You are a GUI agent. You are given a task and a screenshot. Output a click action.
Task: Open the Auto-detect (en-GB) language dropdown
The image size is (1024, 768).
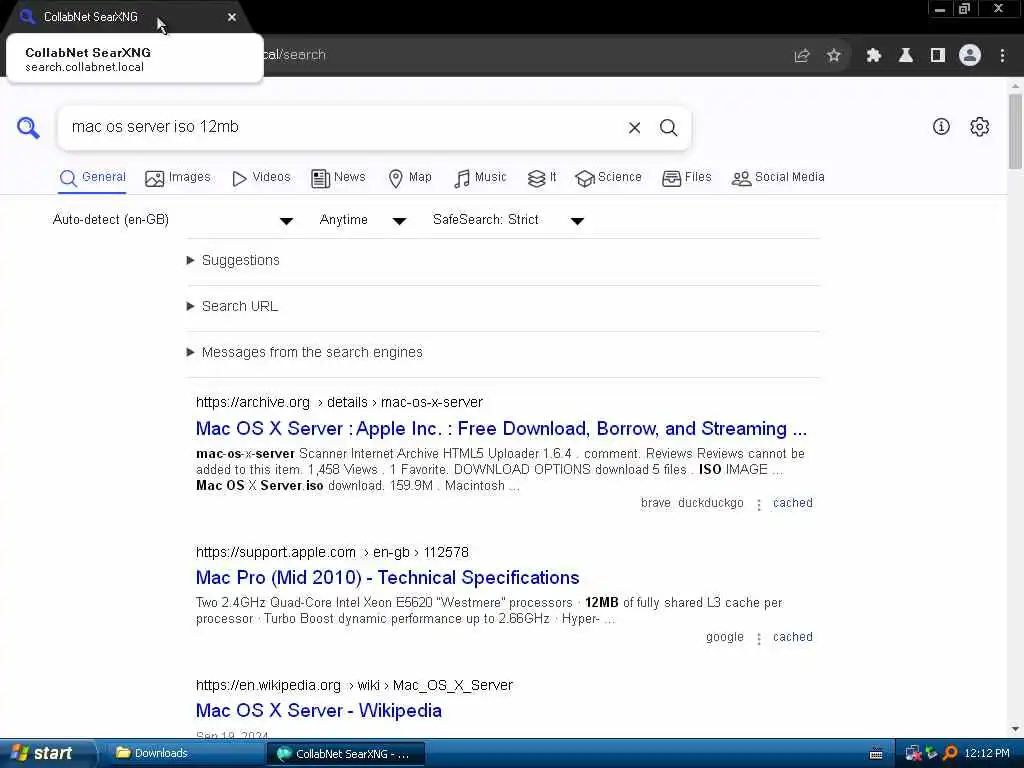pyautogui.click(x=172, y=220)
